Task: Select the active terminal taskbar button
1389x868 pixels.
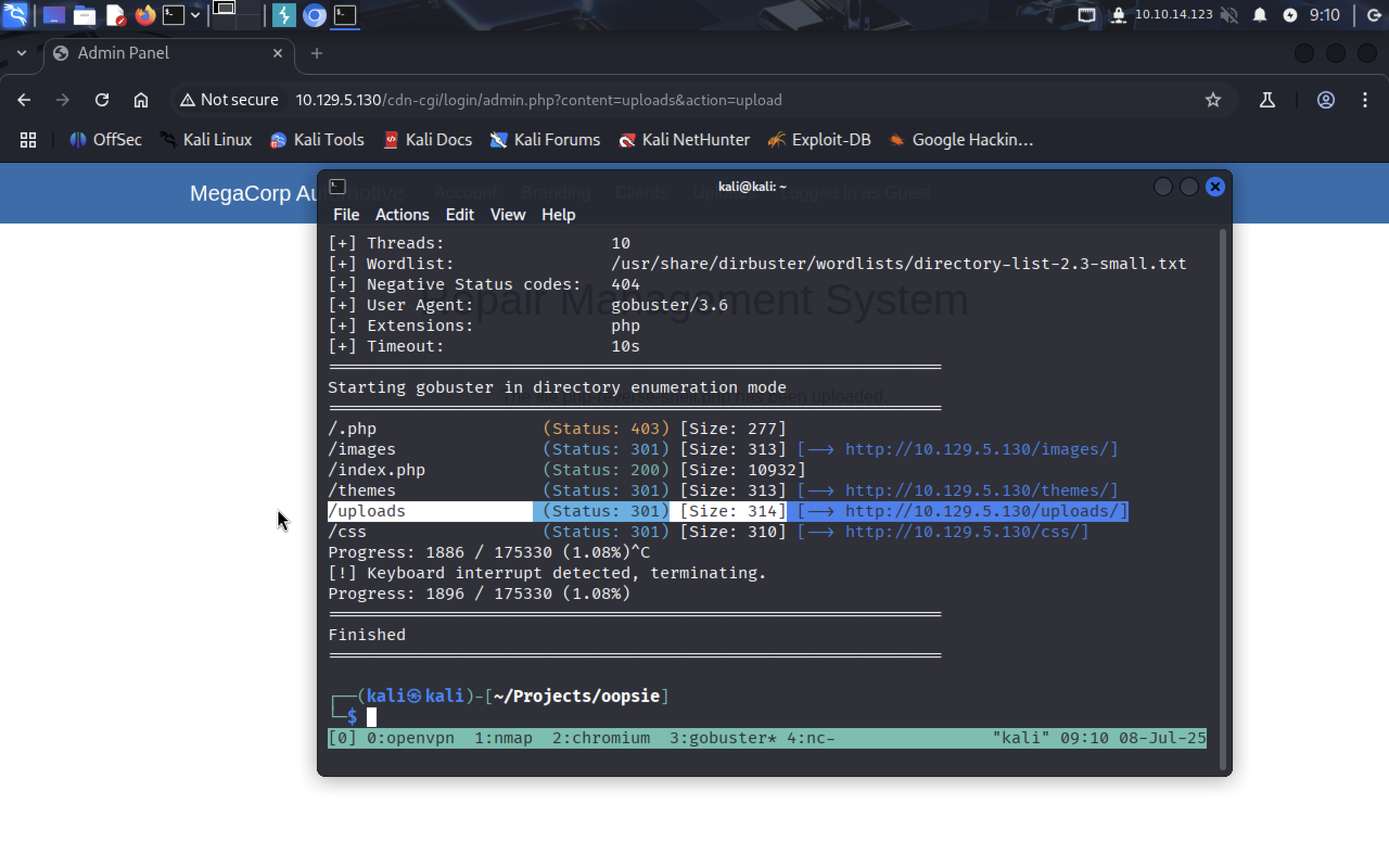Action: (x=345, y=16)
